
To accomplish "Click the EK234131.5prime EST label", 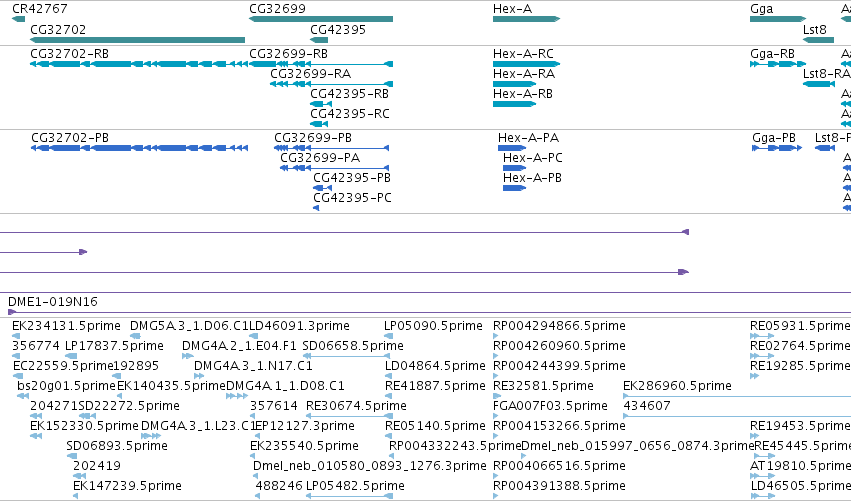I will coord(66,326).
